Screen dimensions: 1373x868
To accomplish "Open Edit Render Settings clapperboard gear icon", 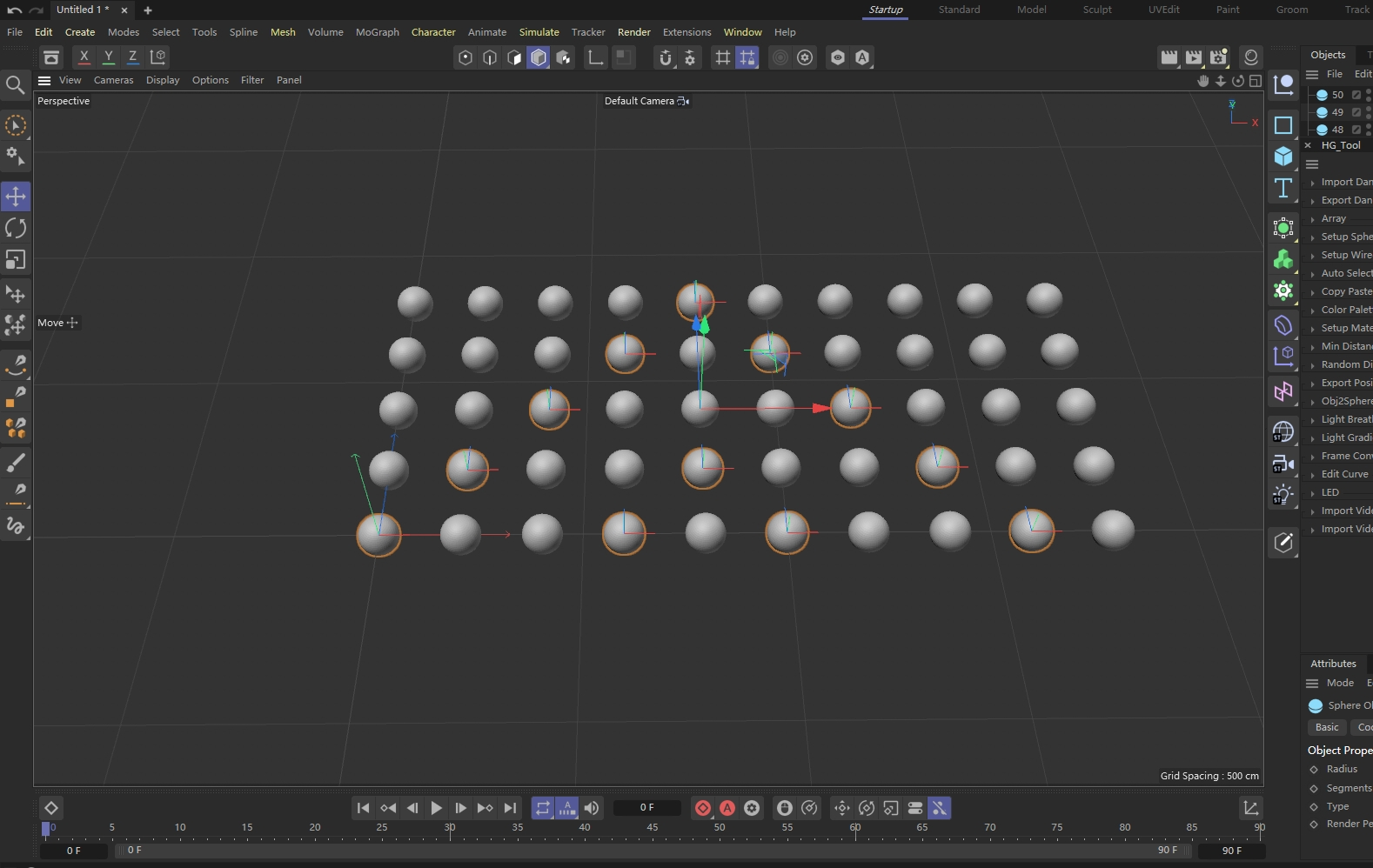I will point(1218,57).
